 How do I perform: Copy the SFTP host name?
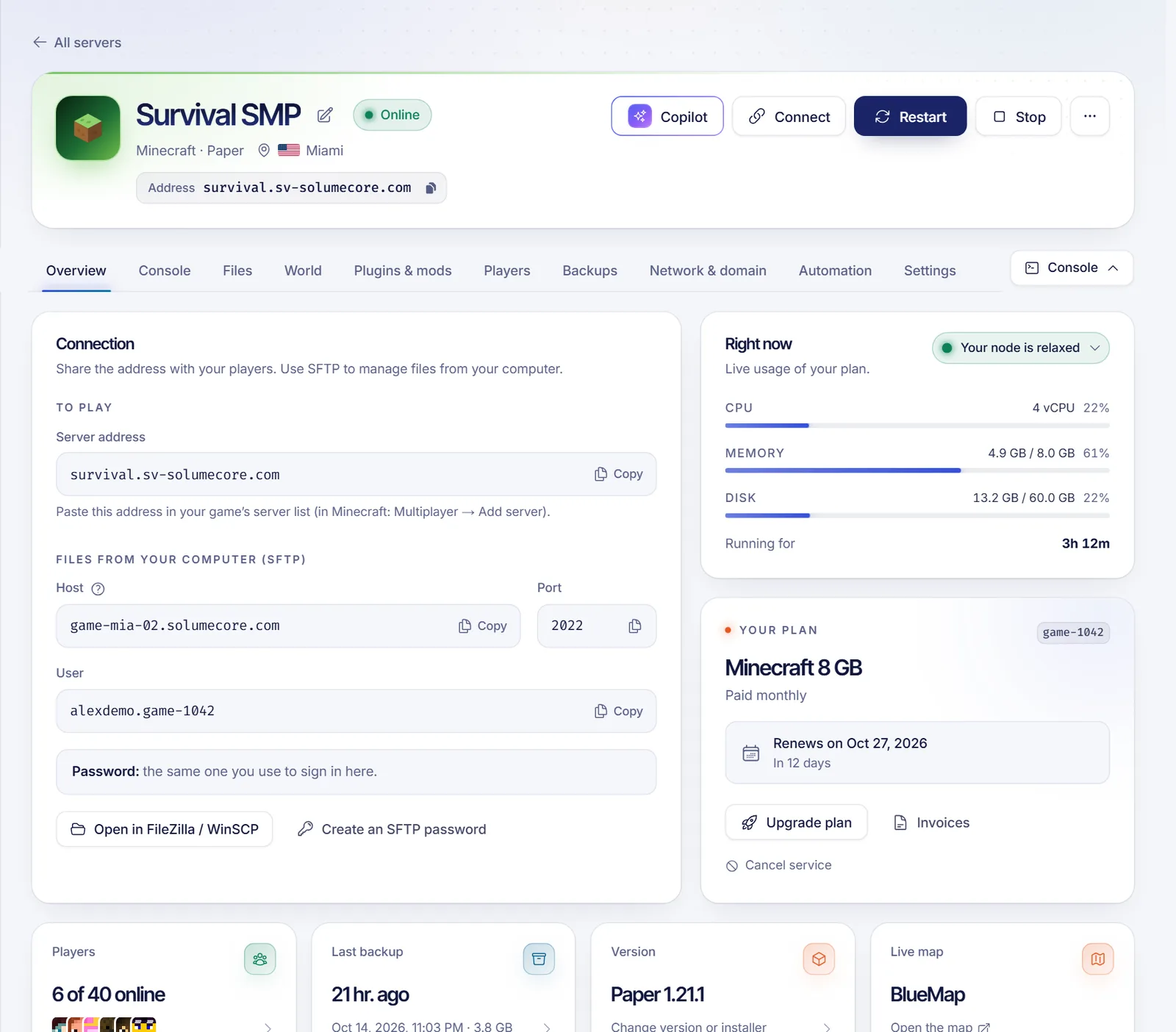click(483, 626)
